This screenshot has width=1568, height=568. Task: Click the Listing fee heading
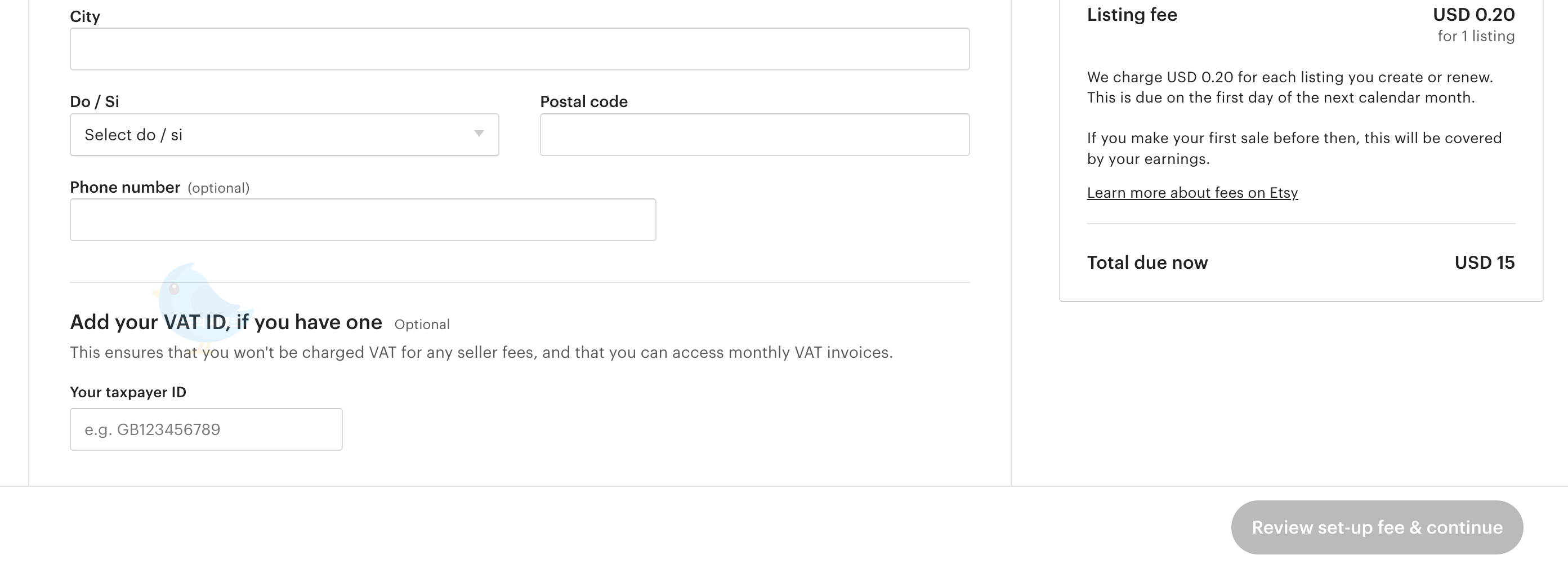coord(1132,15)
